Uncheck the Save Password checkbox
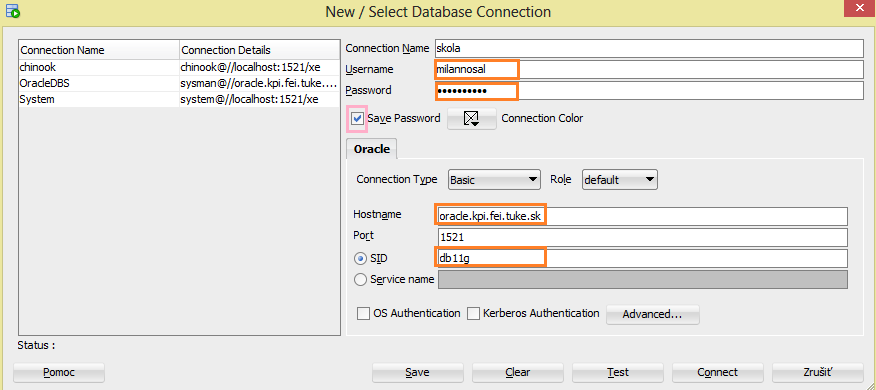 (x=357, y=118)
